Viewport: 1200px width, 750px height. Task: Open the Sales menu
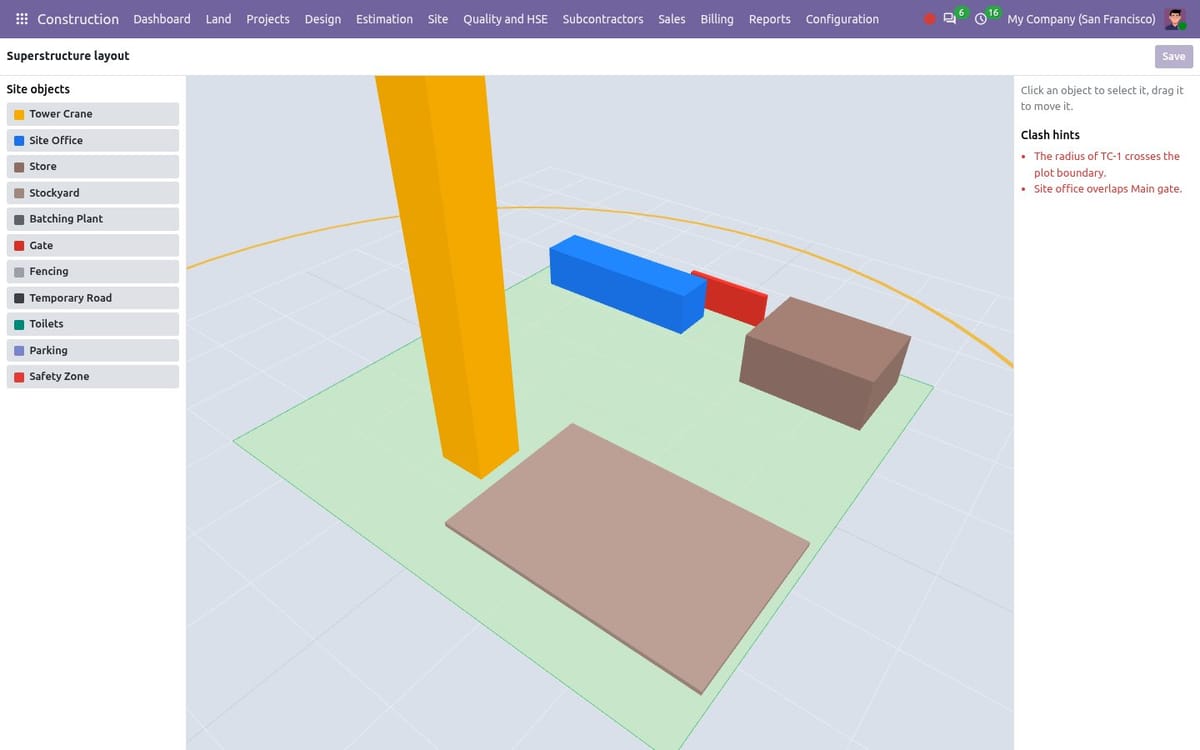[672, 19]
